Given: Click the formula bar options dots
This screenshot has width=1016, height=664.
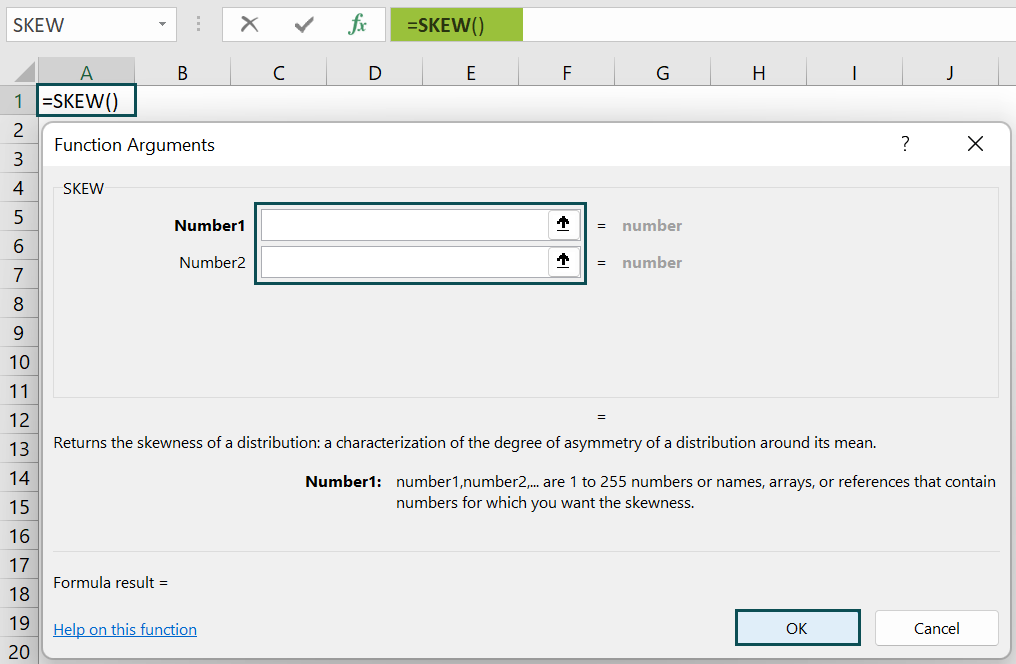Looking at the screenshot, I should (x=198, y=25).
